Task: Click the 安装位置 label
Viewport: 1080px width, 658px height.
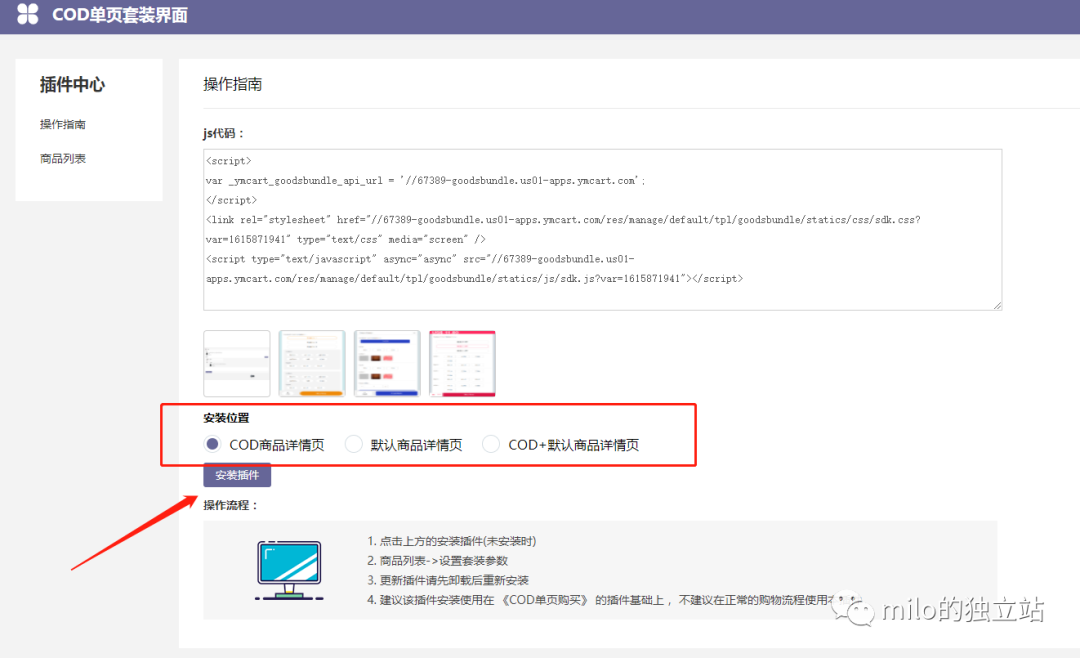Action: [x=227, y=418]
